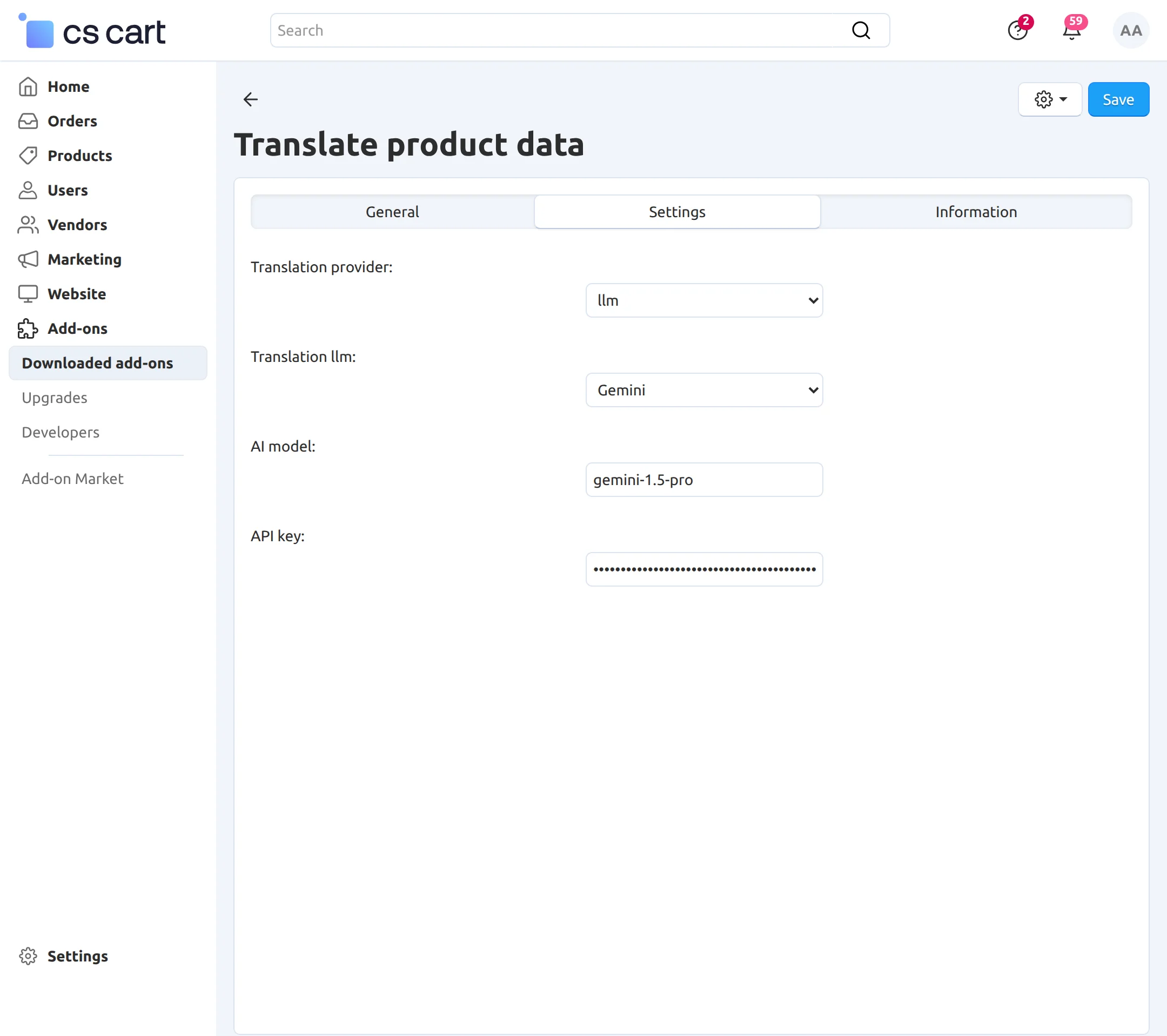Open the Add-on Market link
This screenshot has width=1167, height=1036.
tap(72, 479)
